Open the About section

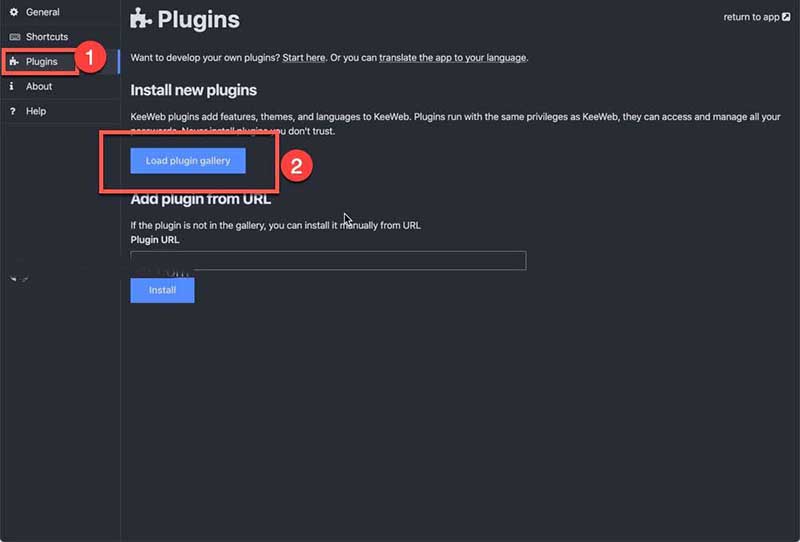pos(39,87)
